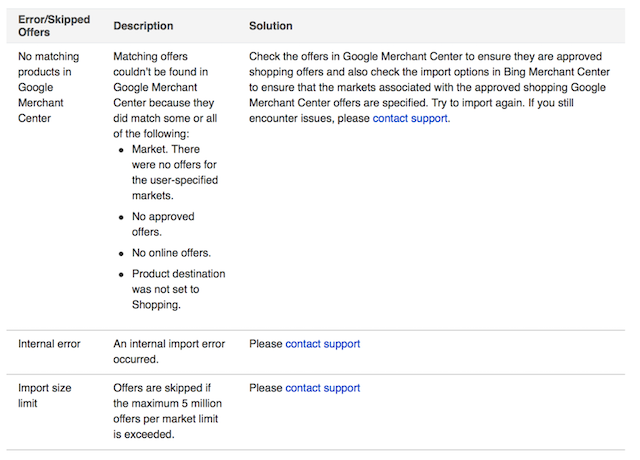Click Matching offers couldn't be found text

165,95
